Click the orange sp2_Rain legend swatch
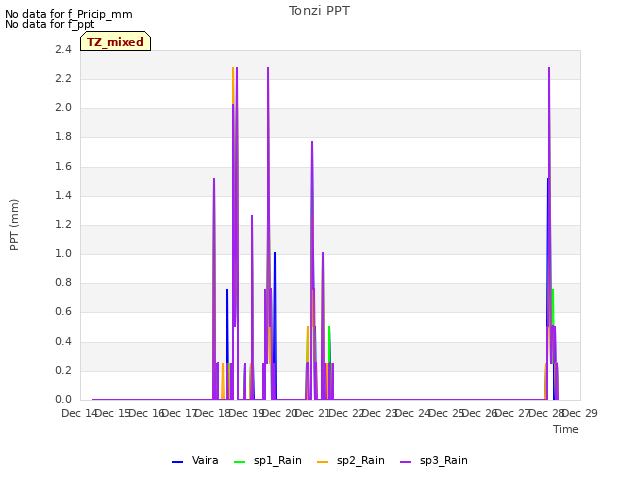This screenshot has height=480, width=640. tap(322, 462)
